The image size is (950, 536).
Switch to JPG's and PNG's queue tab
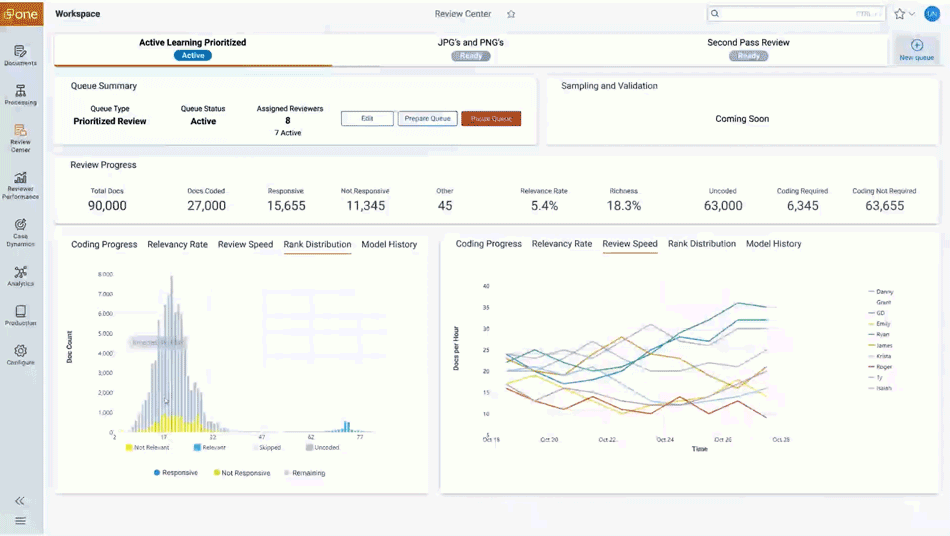click(x=471, y=49)
